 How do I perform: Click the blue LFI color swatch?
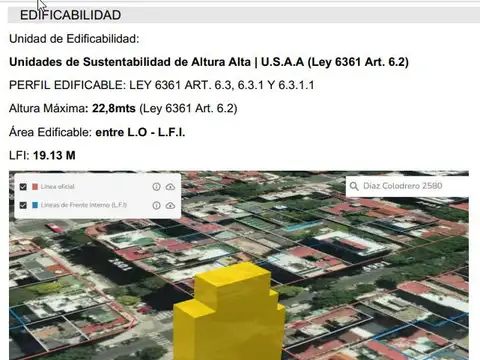coord(35,205)
